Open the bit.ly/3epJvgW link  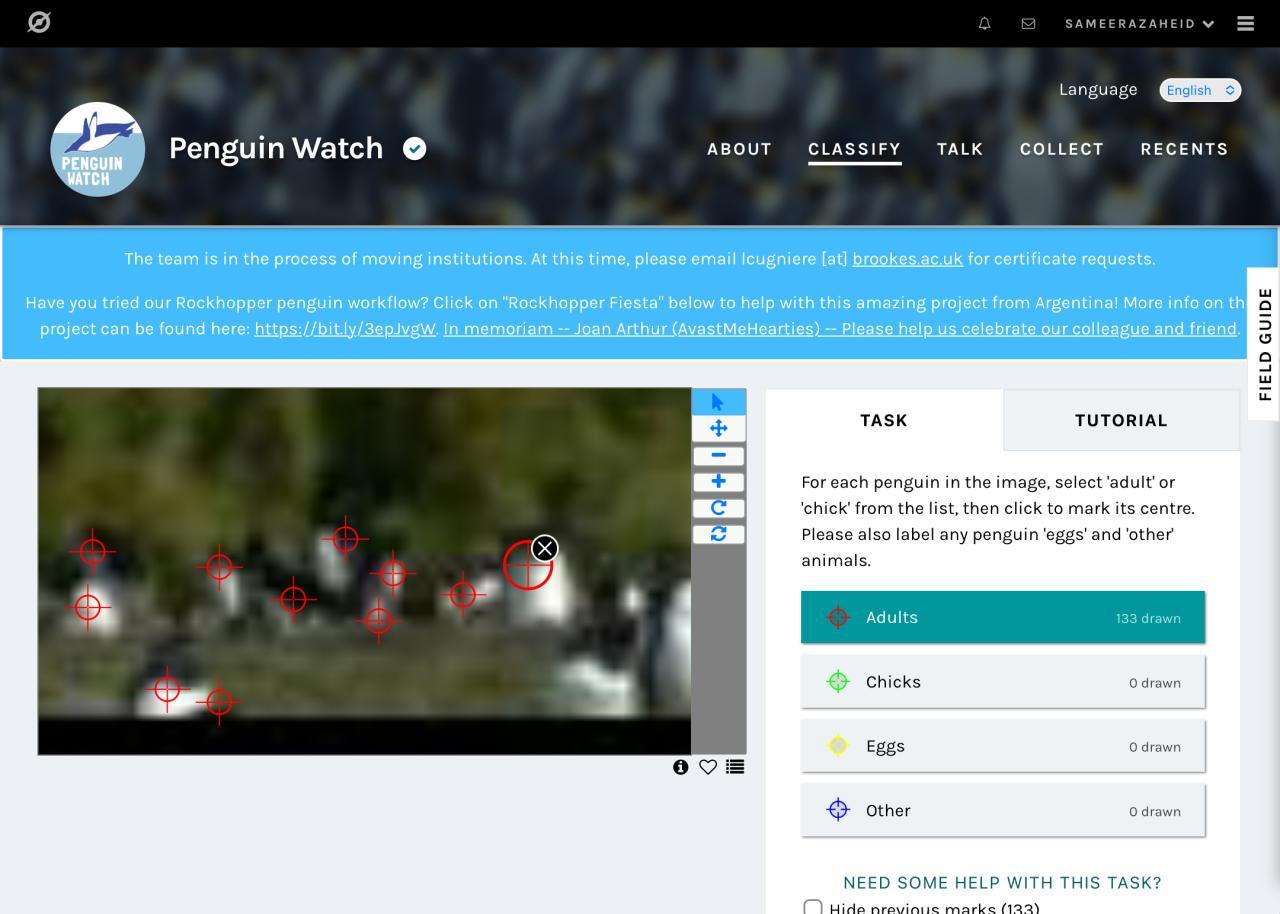(x=345, y=328)
